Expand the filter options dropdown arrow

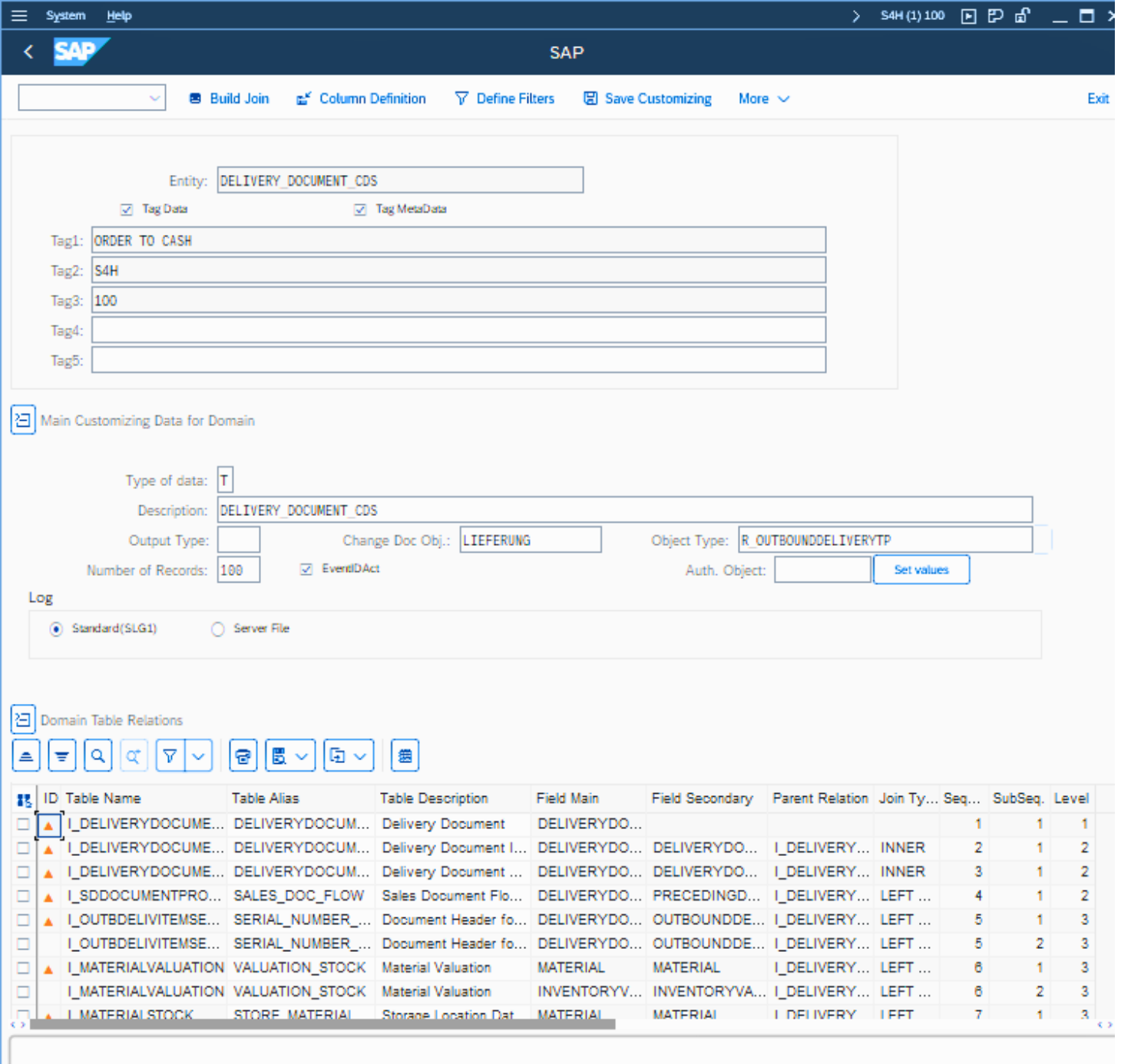[199, 756]
